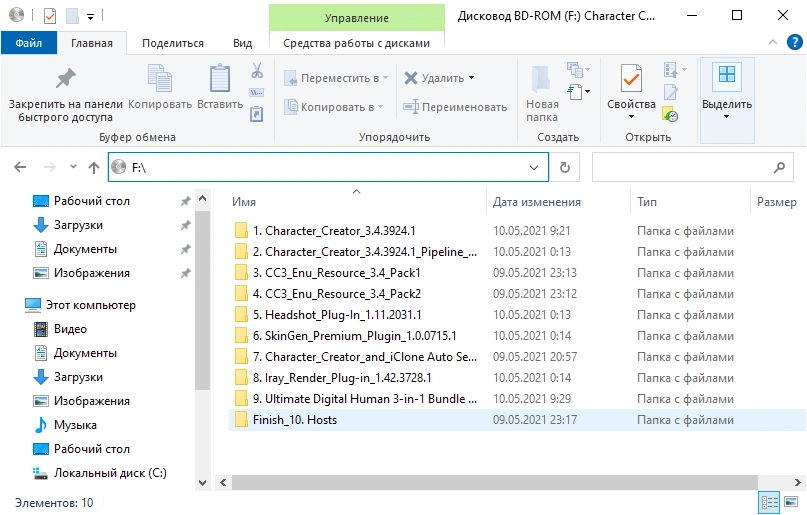Screen dimensions: 807x515
Task: Switch to the Поделиться tab
Action: 173,43
